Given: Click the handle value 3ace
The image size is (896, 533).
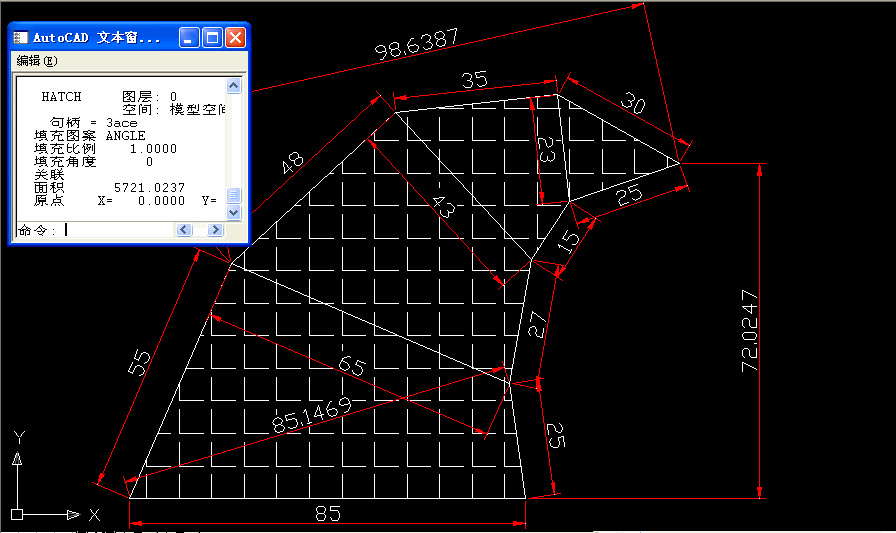Looking at the screenshot, I should [x=122, y=123].
